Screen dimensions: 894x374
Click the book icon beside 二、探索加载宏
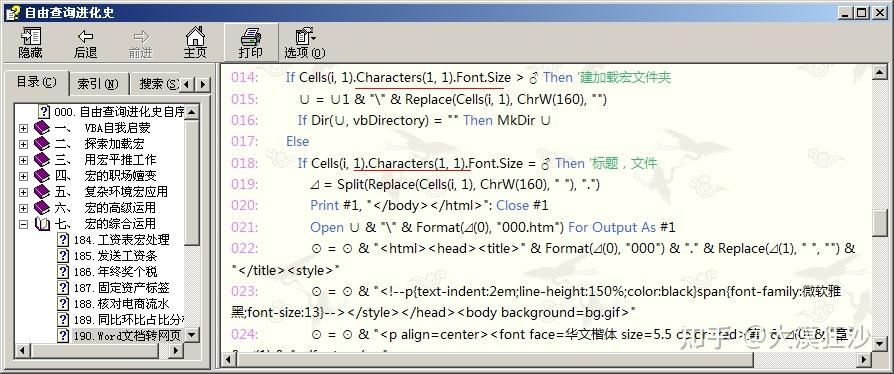point(42,144)
